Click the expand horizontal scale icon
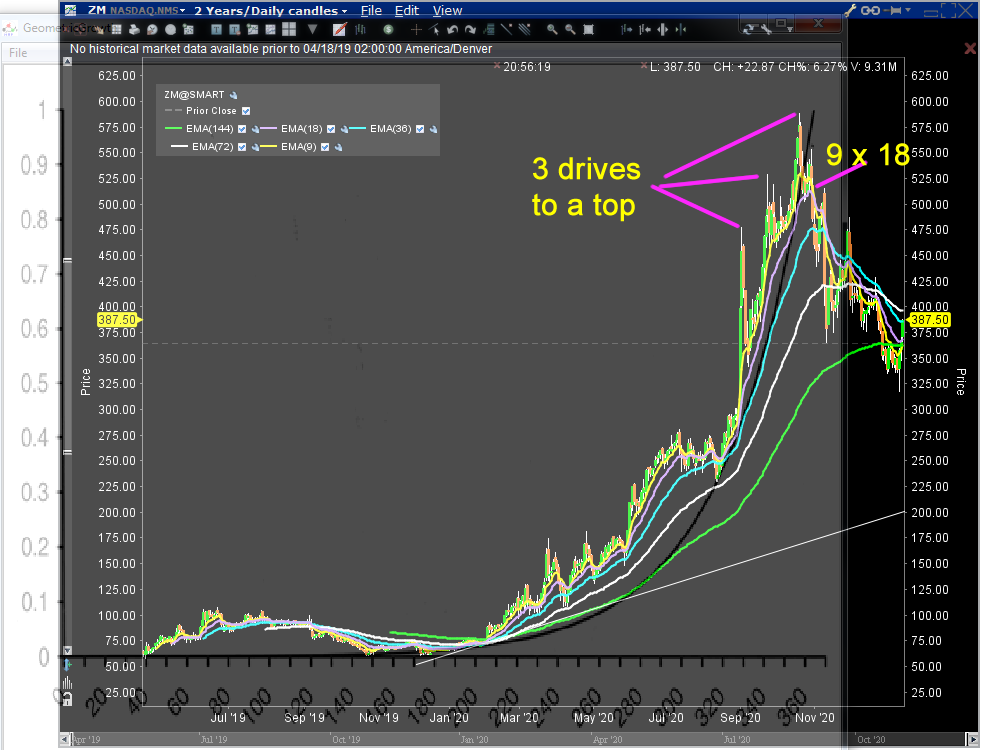The image size is (992, 750). click(662, 29)
